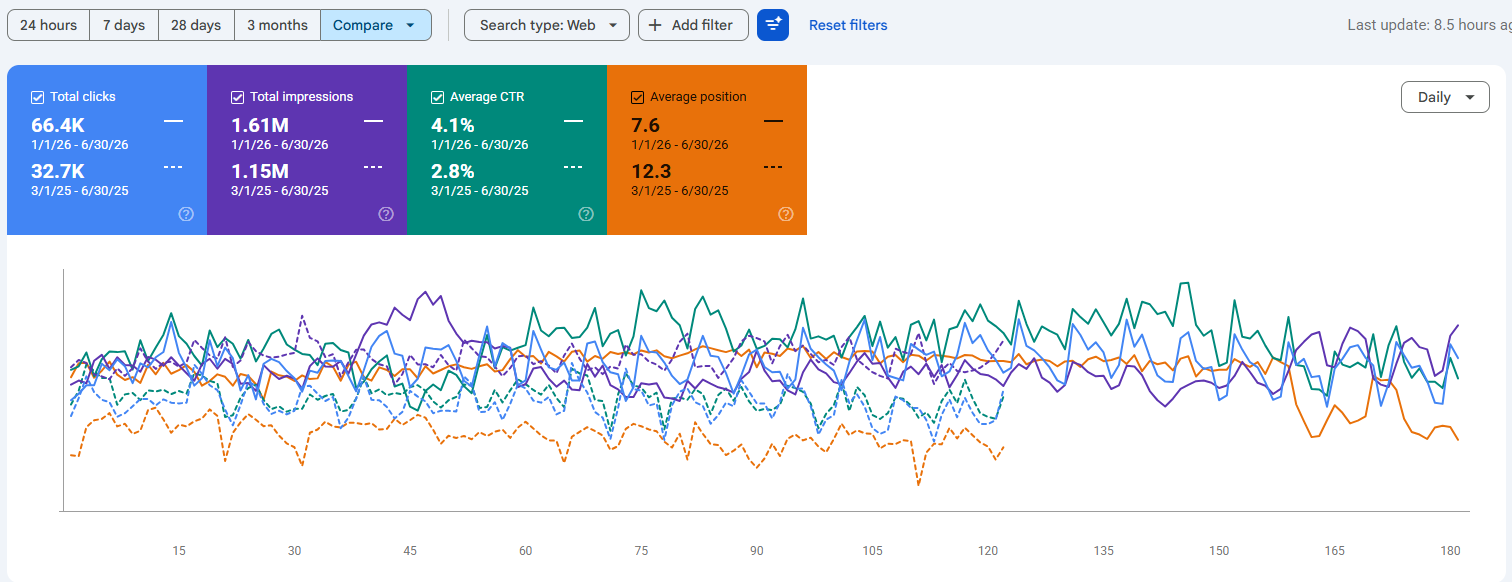Click the 1.15M previous impressions value
The width and height of the screenshot is (1512, 582).
[x=260, y=171]
